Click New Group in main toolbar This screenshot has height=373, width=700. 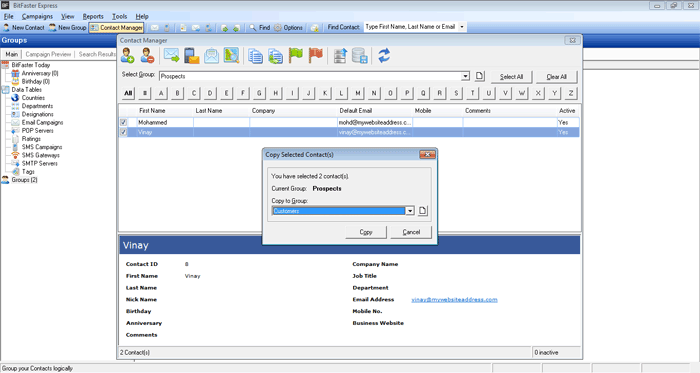[x=67, y=28]
